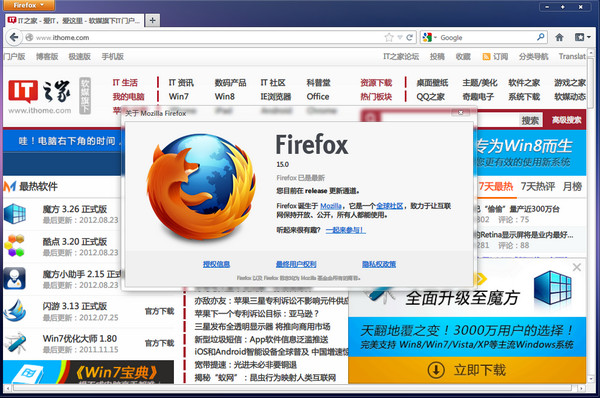
Task: Close the 关于 Mozilla Firefox dialog
Action: (461, 112)
